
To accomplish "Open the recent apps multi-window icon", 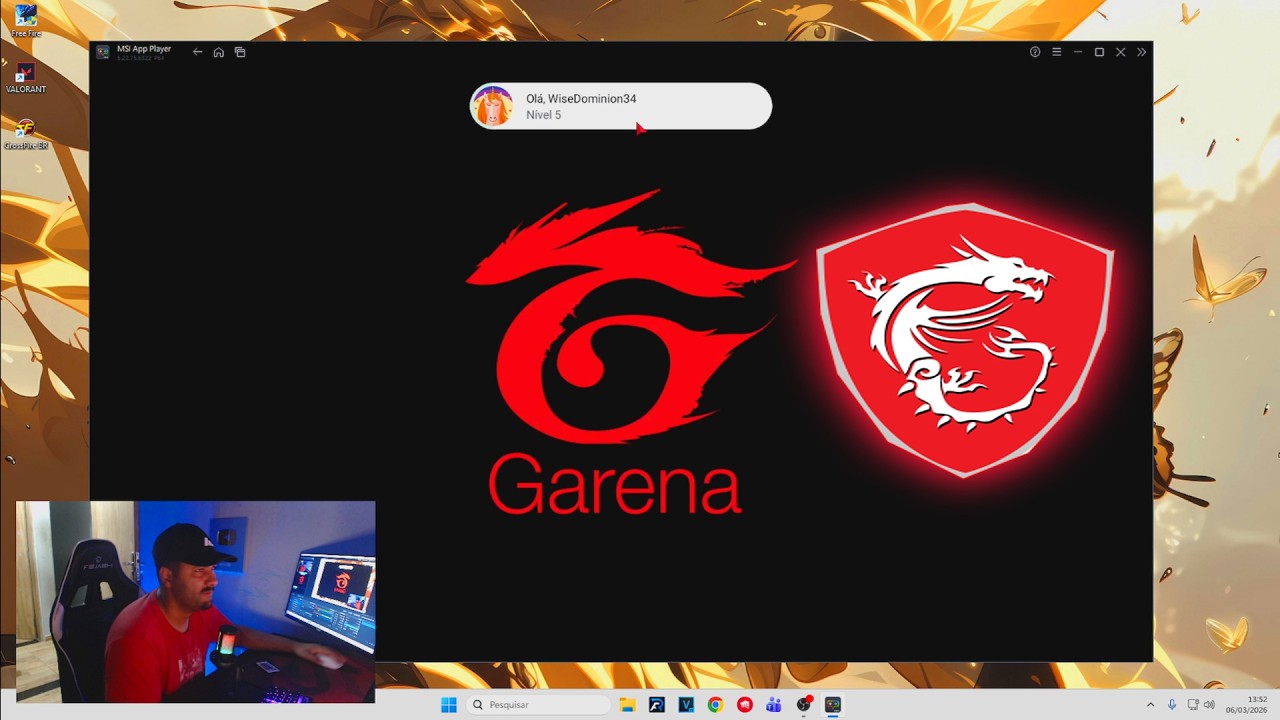I will [240, 52].
